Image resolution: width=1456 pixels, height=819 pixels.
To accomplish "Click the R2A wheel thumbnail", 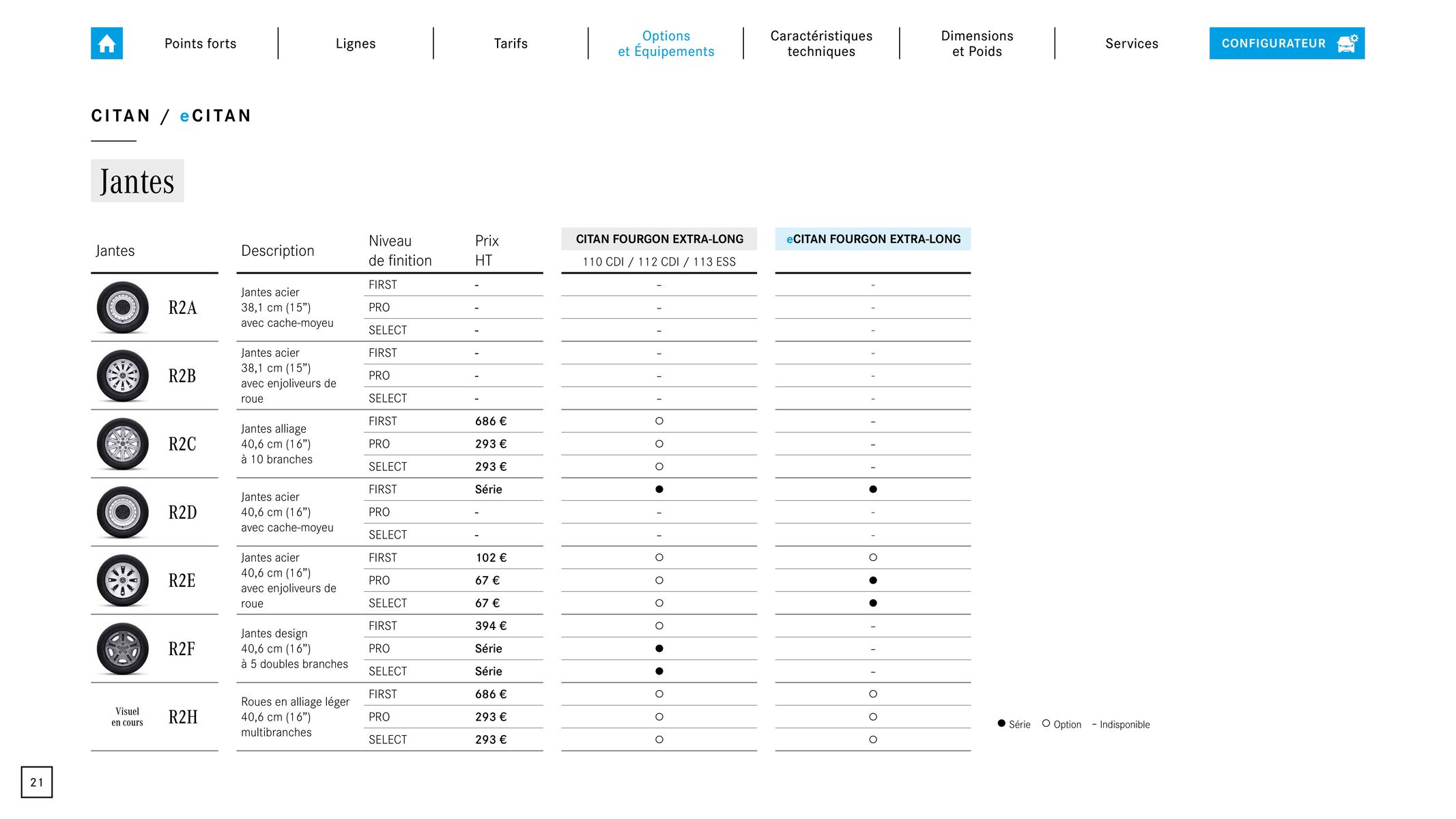I will pyautogui.click(x=123, y=307).
